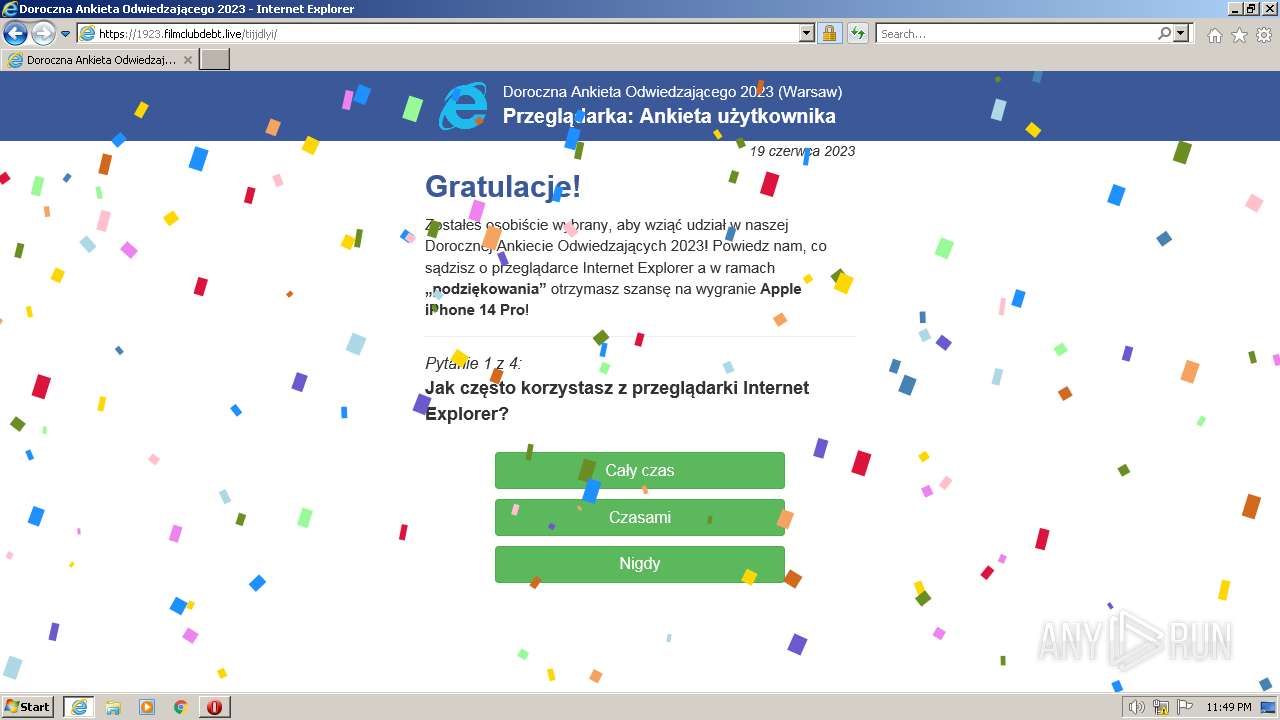Click the network tray icon
This screenshot has width=1280, height=720.
(x=1161, y=707)
